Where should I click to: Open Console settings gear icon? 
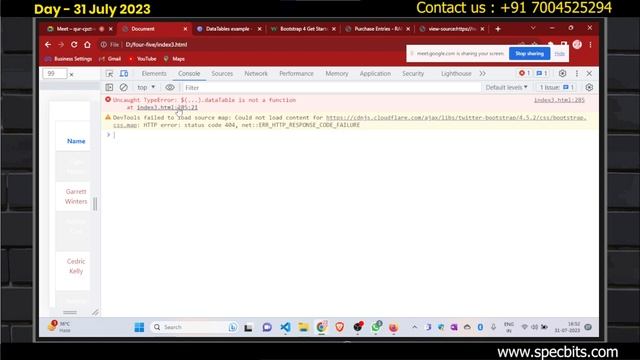coord(589,87)
